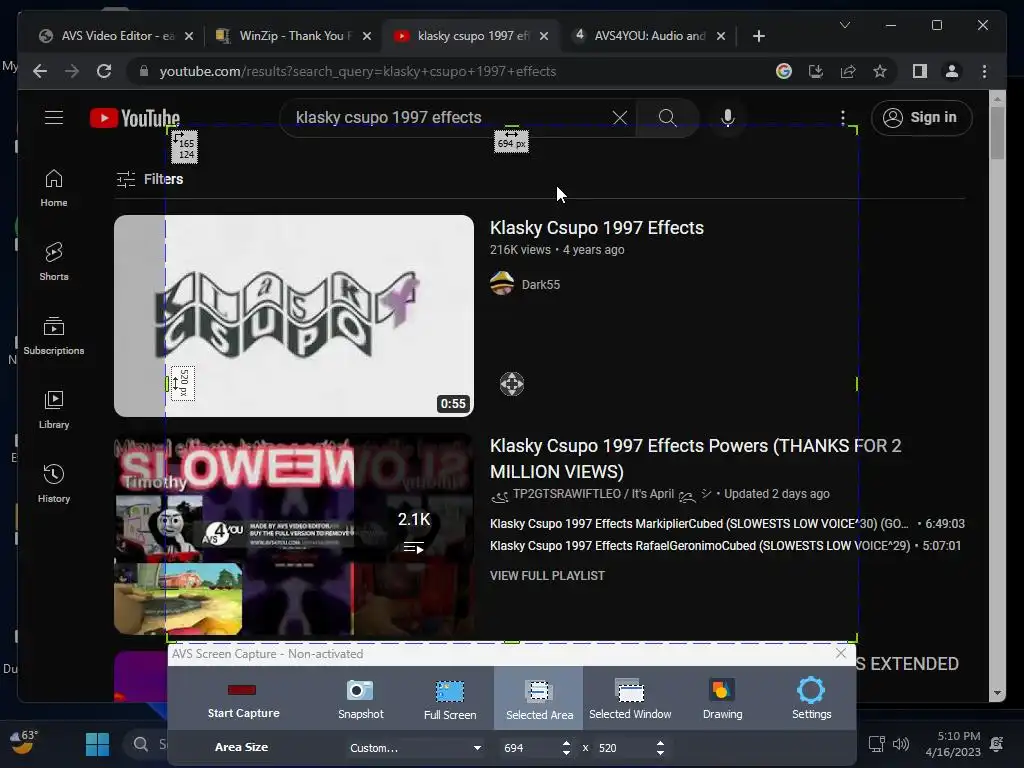Open Shorts in the sidebar

[54, 262]
